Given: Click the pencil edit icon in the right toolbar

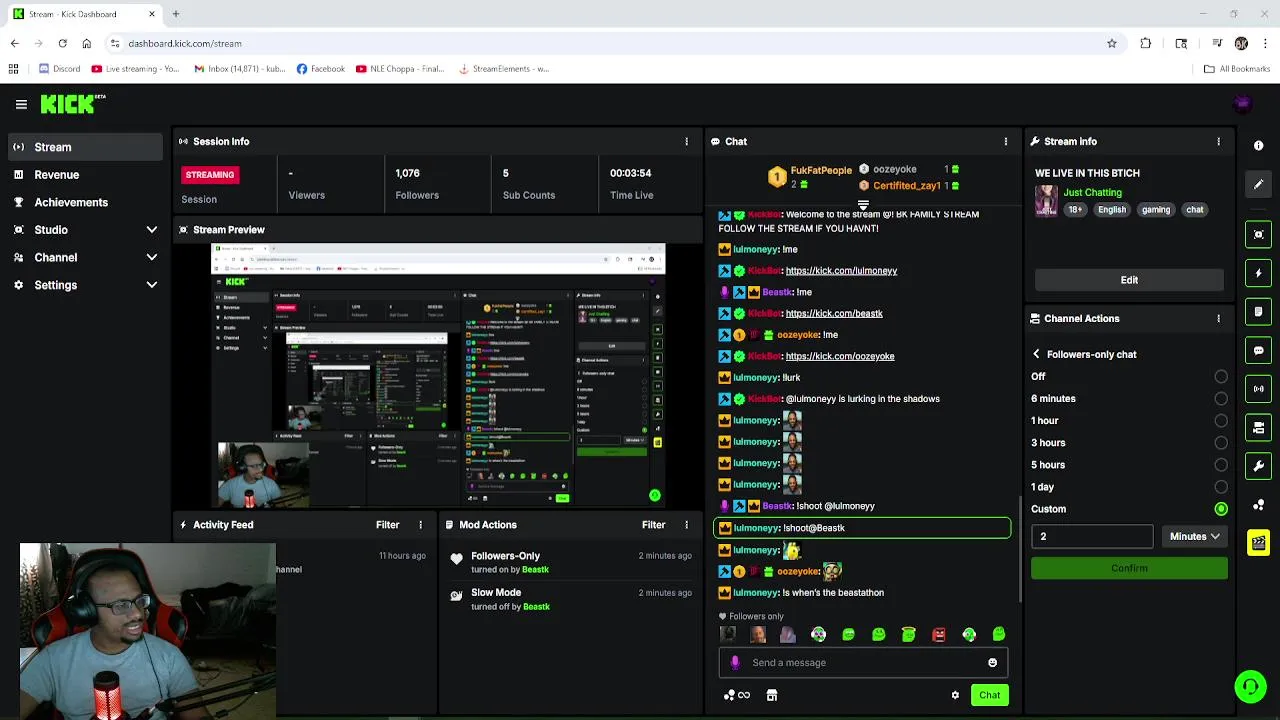Looking at the screenshot, I should click(x=1258, y=184).
